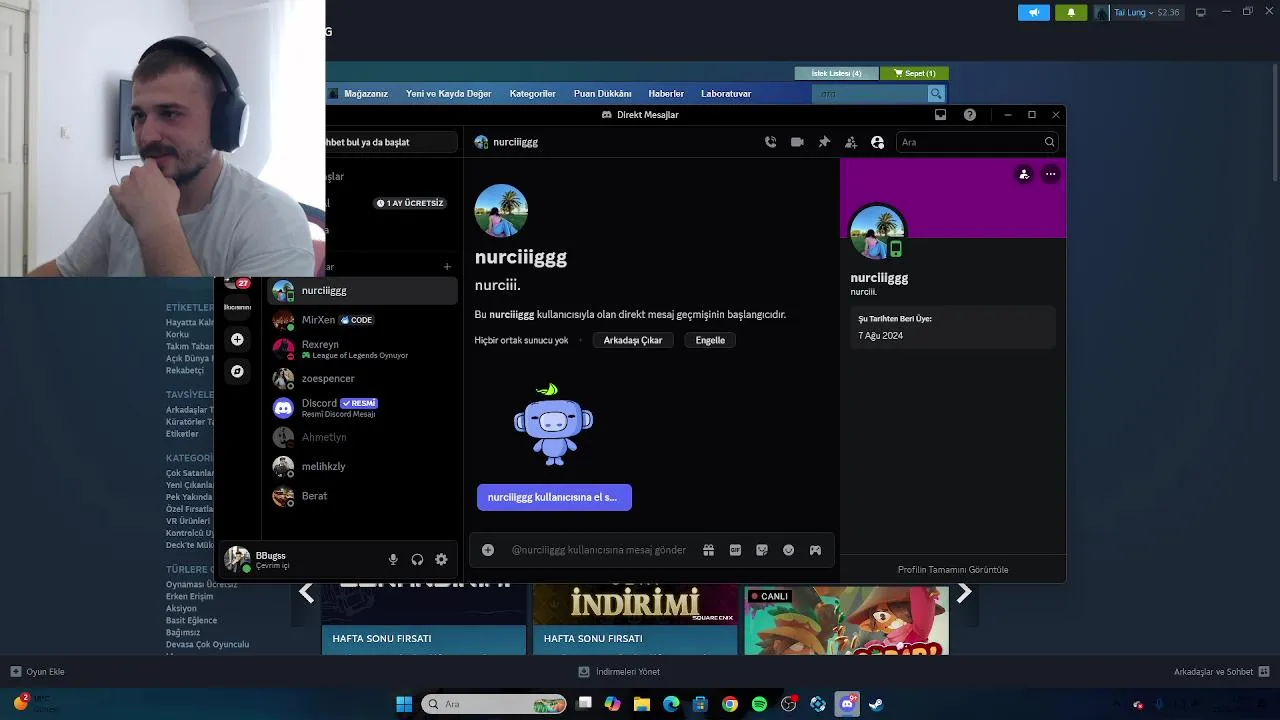Open Arkadaşlar ve Sohbet in Steam
The height and width of the screenshot is (720, 1280).
click(1221, 672)
